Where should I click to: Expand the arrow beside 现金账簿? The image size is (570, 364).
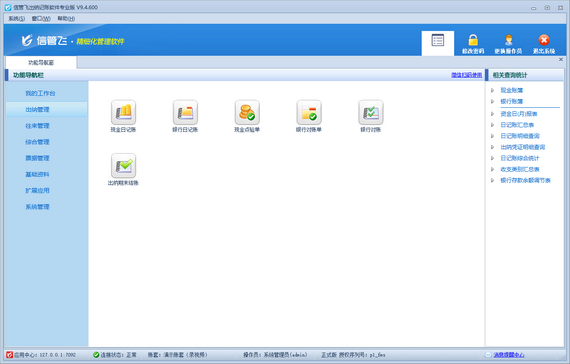tap(493, 90)
